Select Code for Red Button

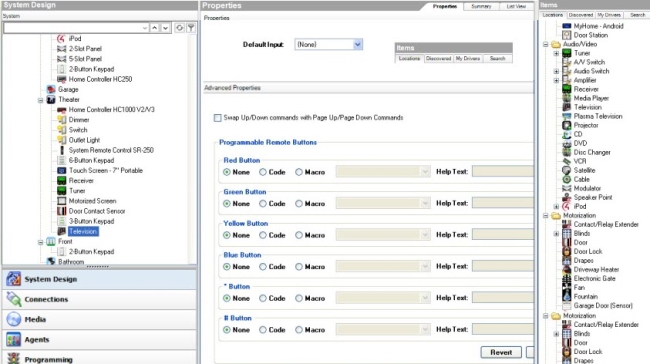[x=263, y=172]
